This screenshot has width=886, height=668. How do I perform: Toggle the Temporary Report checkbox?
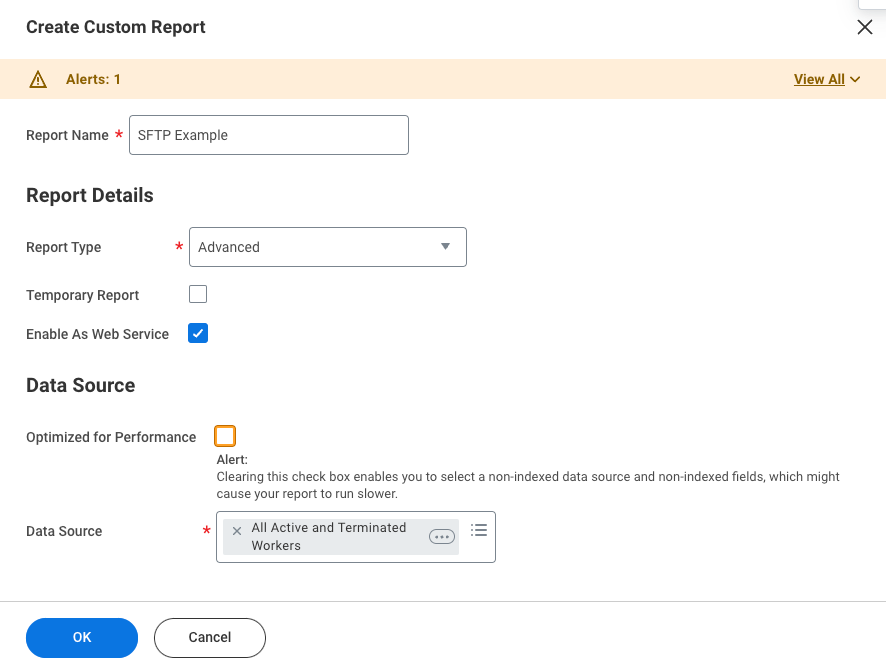[198, 294]
